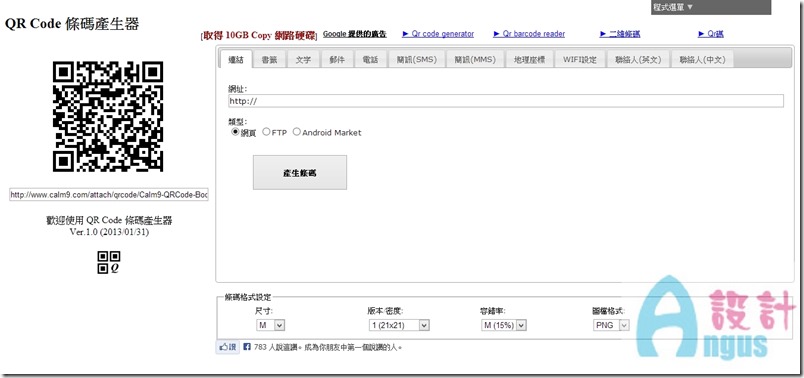Screen dimensions: 804x378
Task: Open the Qr碼 ad link
Action: [711, 34]
